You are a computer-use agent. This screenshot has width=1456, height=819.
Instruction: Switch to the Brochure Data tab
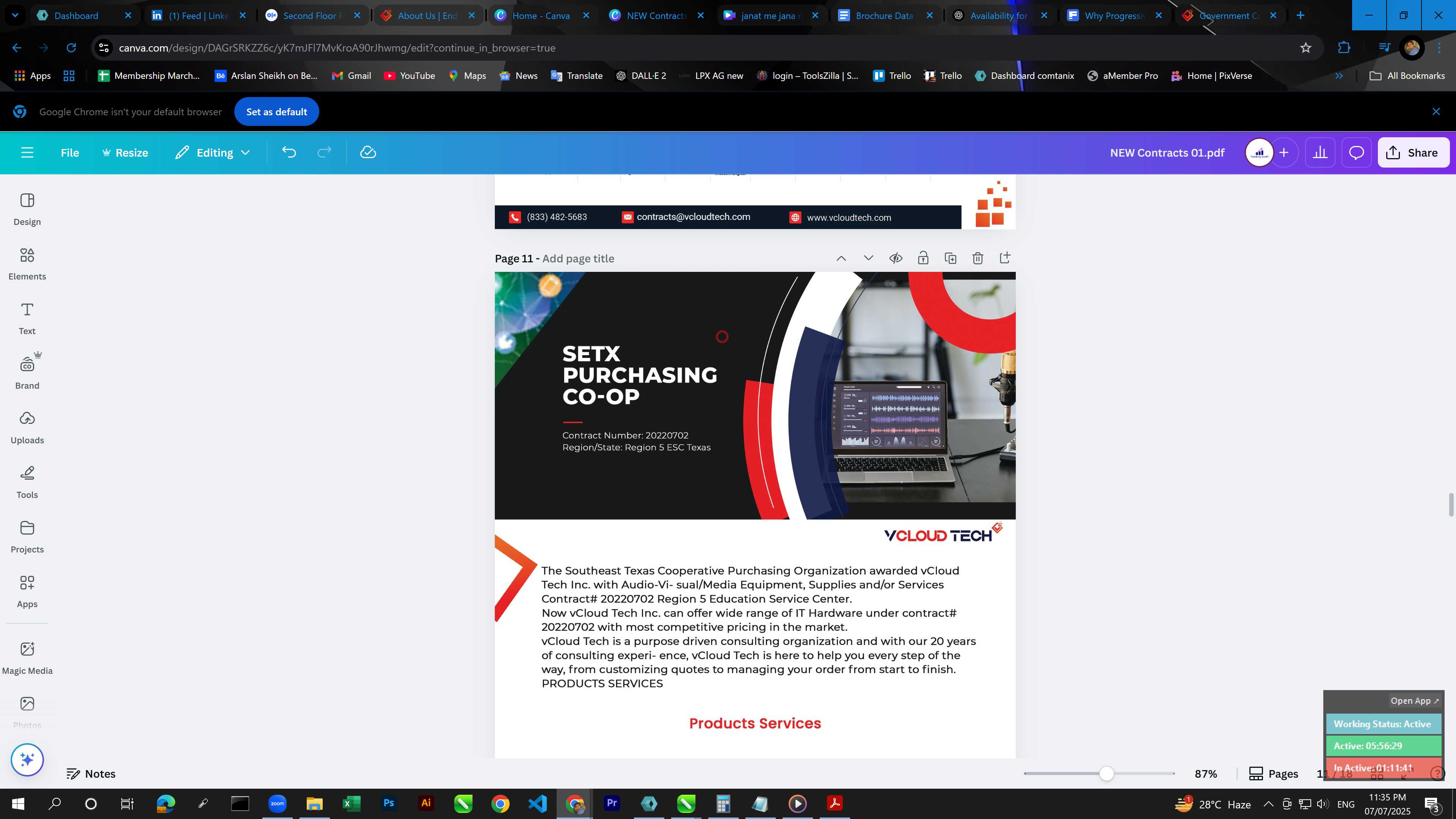pos(884,15)
